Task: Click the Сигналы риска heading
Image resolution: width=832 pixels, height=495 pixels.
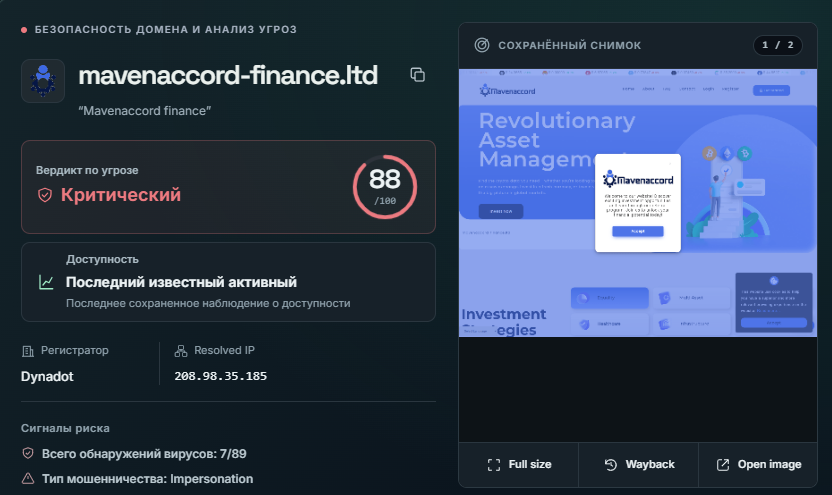Action: (x=65, y=428)
